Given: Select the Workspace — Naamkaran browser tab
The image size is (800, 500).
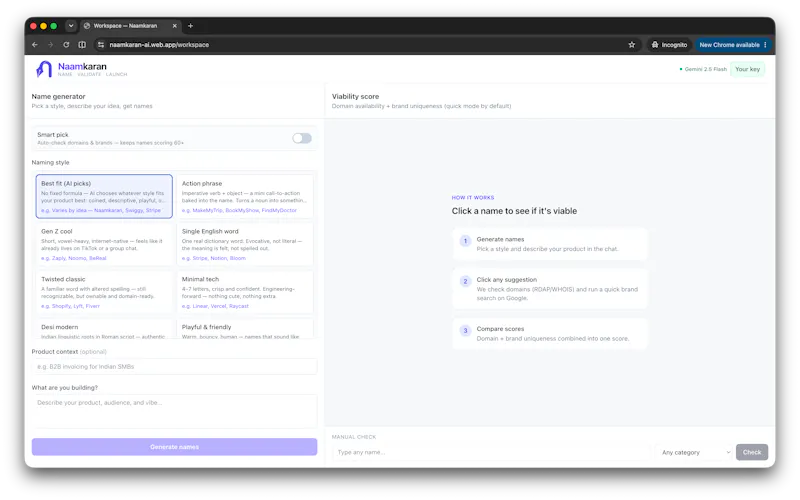Looking at the screenshot, I should (x=130, y=26).
